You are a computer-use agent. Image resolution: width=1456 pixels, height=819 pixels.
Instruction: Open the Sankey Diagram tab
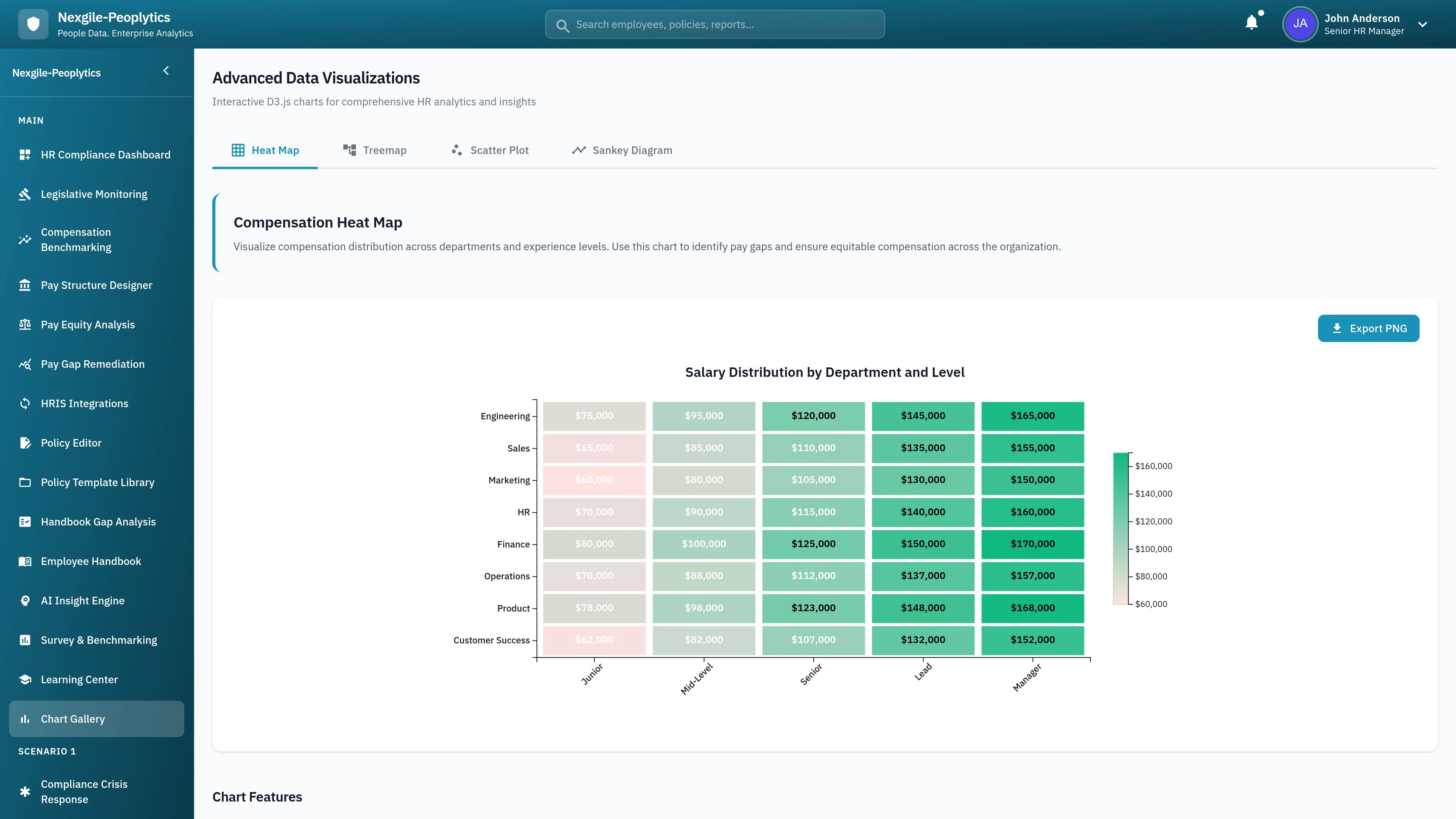coord(622,151)
